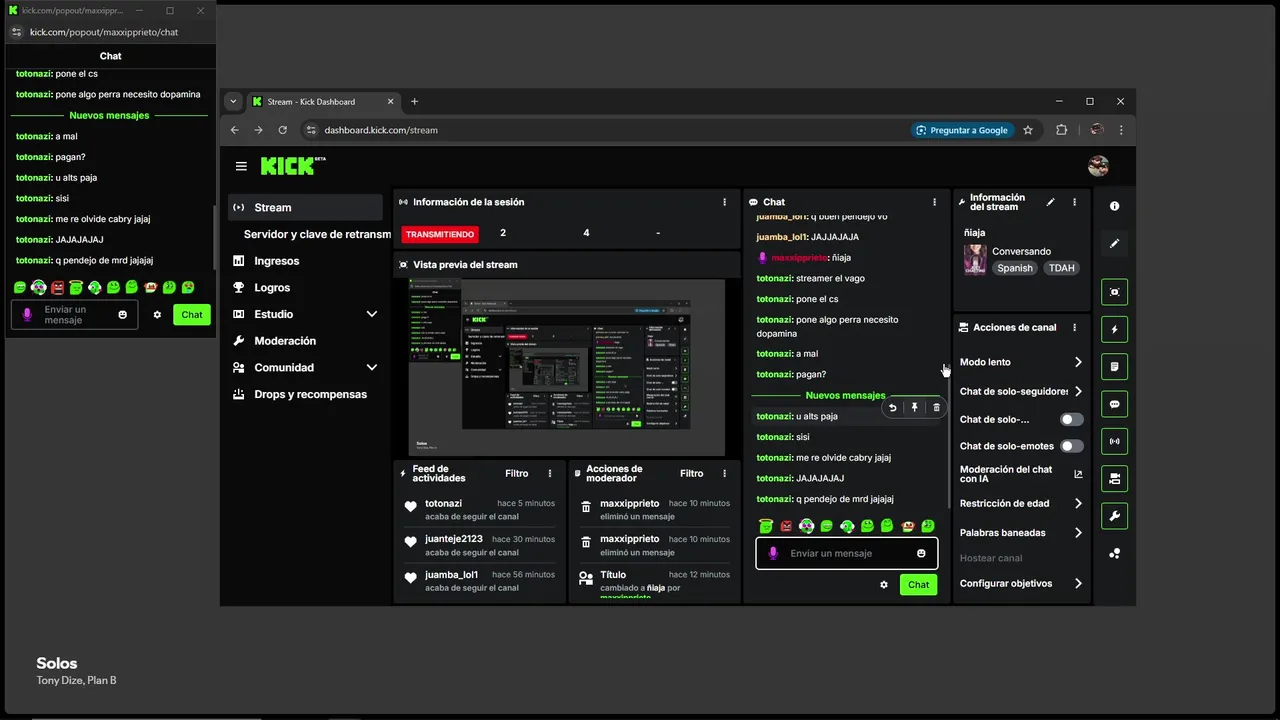Open Configurar objetivos settings
The image size is (1280, 720).
click(x=1021, y=583)
